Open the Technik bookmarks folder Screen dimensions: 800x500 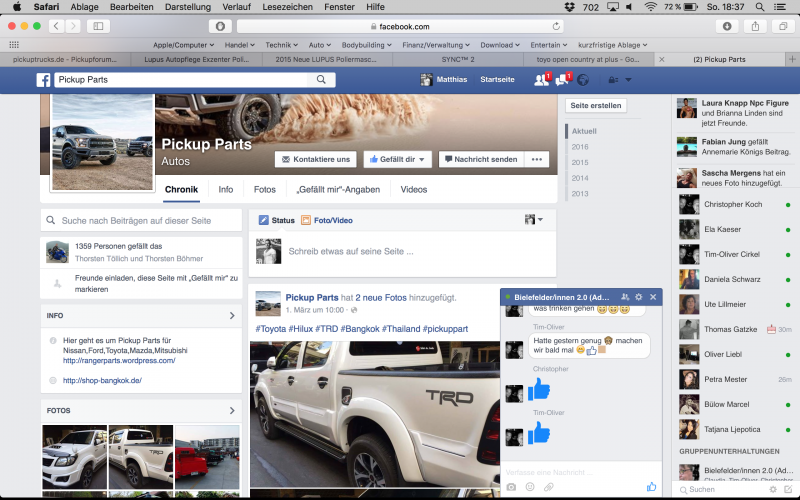pos(281,45)
